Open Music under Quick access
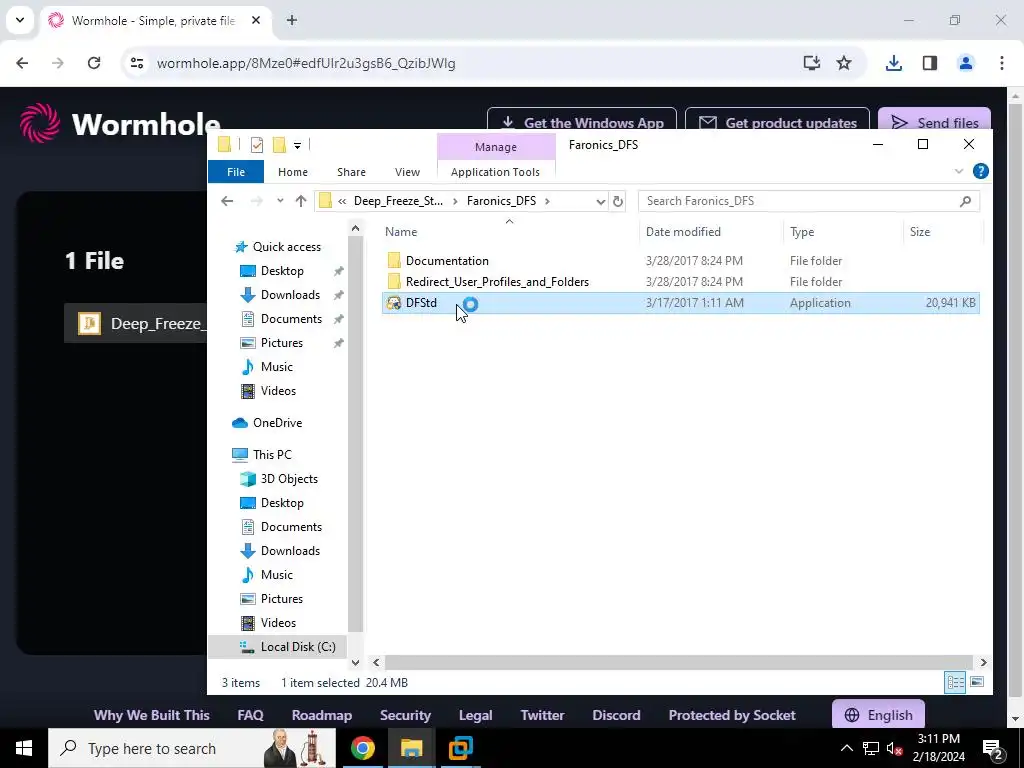 [276, 367]
